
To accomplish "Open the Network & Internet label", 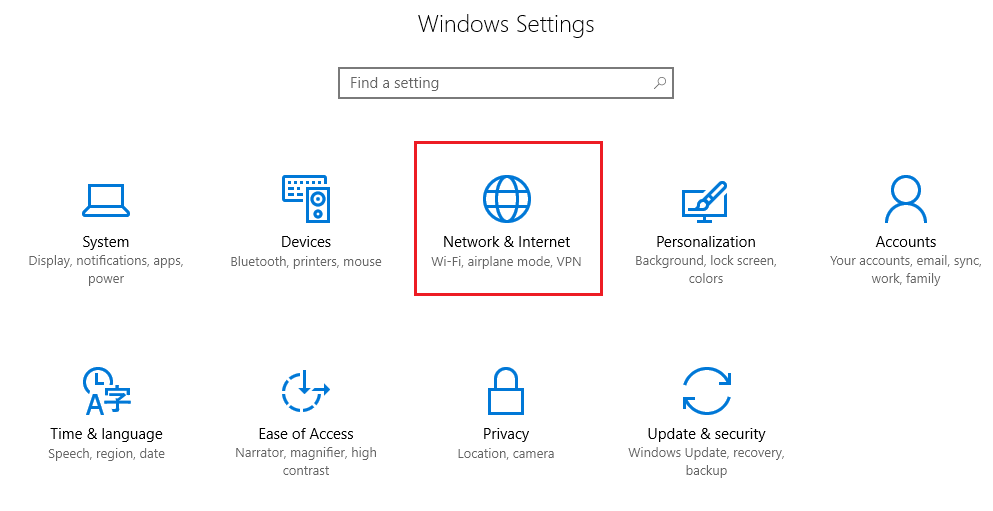I will (x=507, y=242).
